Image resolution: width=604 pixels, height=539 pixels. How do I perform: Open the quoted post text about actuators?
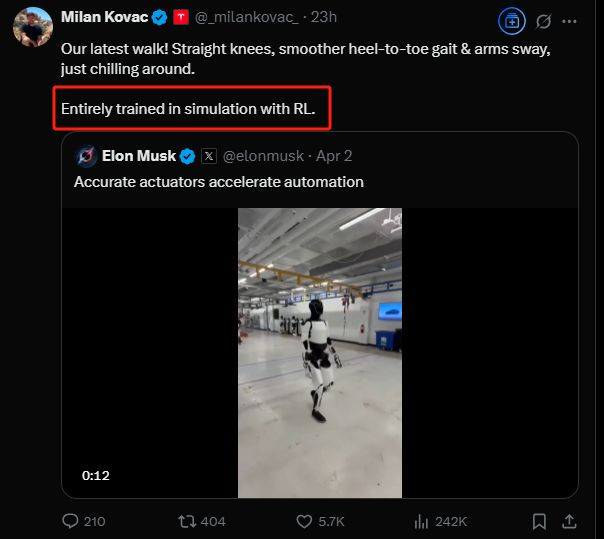point(218,182)
